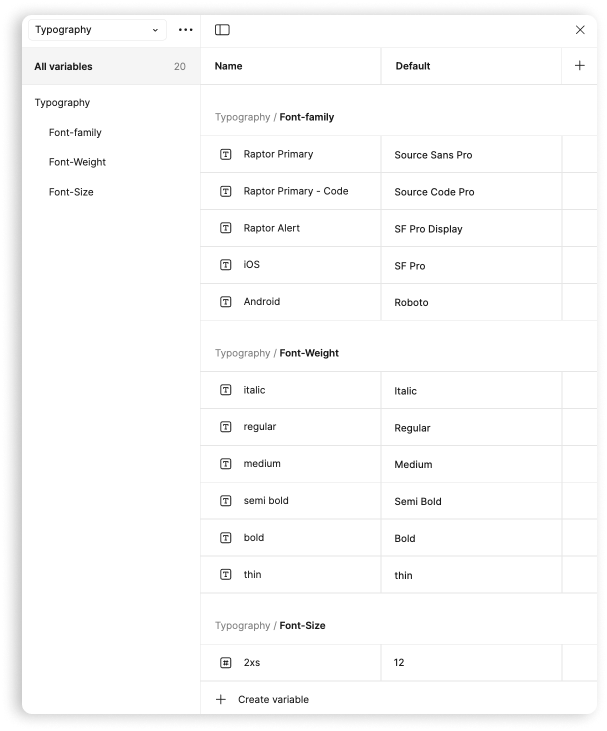Click the plus icon to add a mode column

click(x=579, y=66)
